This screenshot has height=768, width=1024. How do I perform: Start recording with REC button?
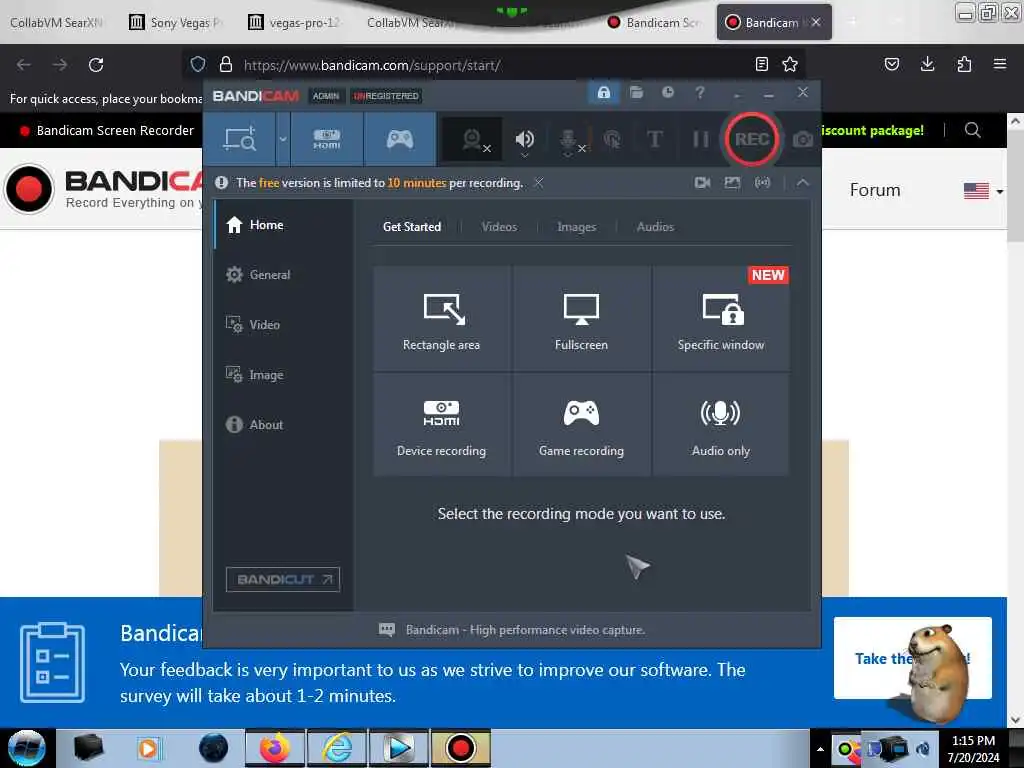coord(751,139)
